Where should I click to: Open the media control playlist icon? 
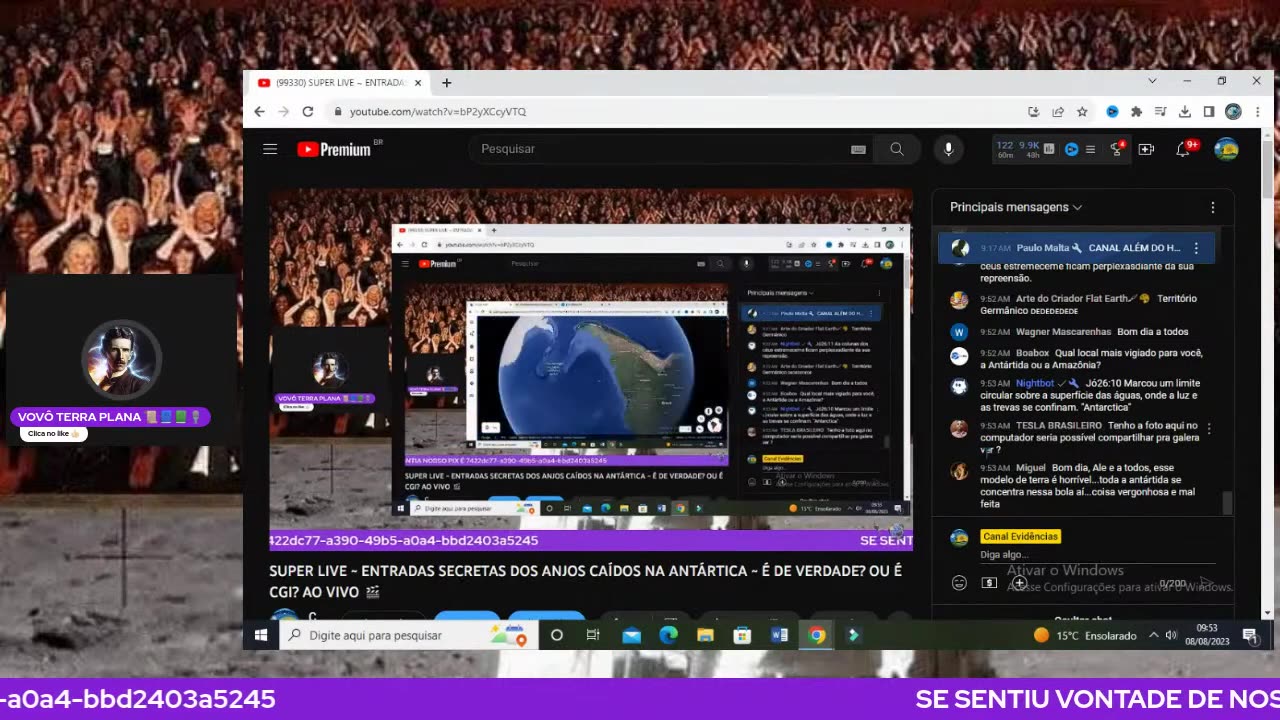[1160, 112]
